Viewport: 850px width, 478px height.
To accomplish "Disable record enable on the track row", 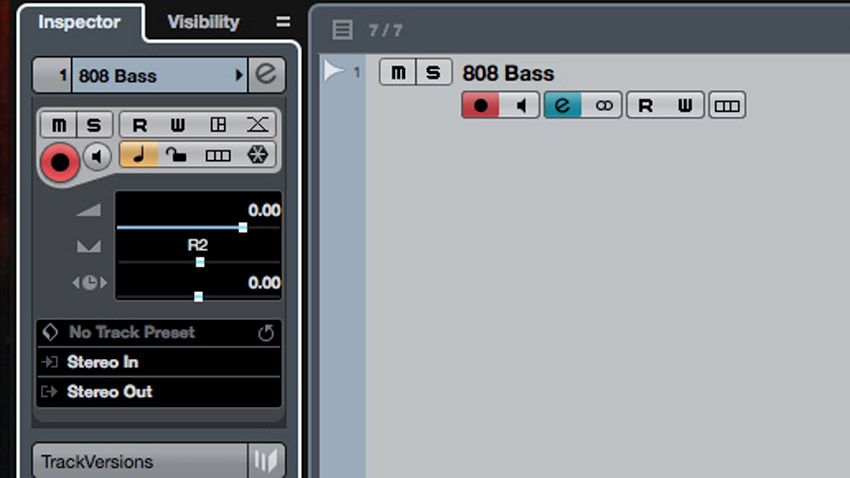I will pos(480,105).
